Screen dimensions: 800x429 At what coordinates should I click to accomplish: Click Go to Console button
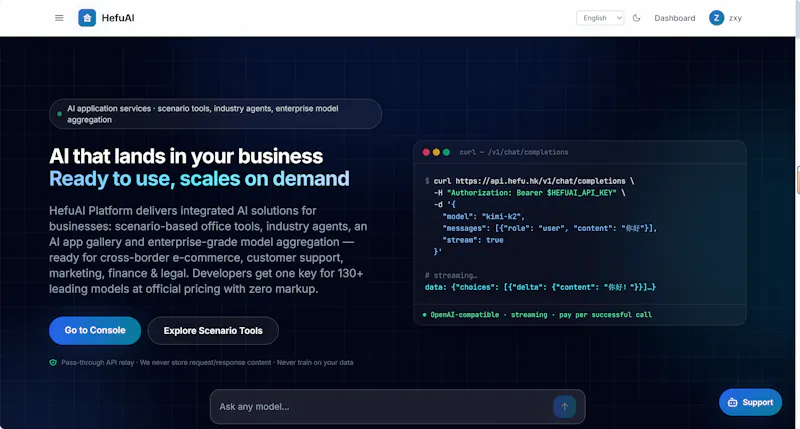tap(95, 331)
